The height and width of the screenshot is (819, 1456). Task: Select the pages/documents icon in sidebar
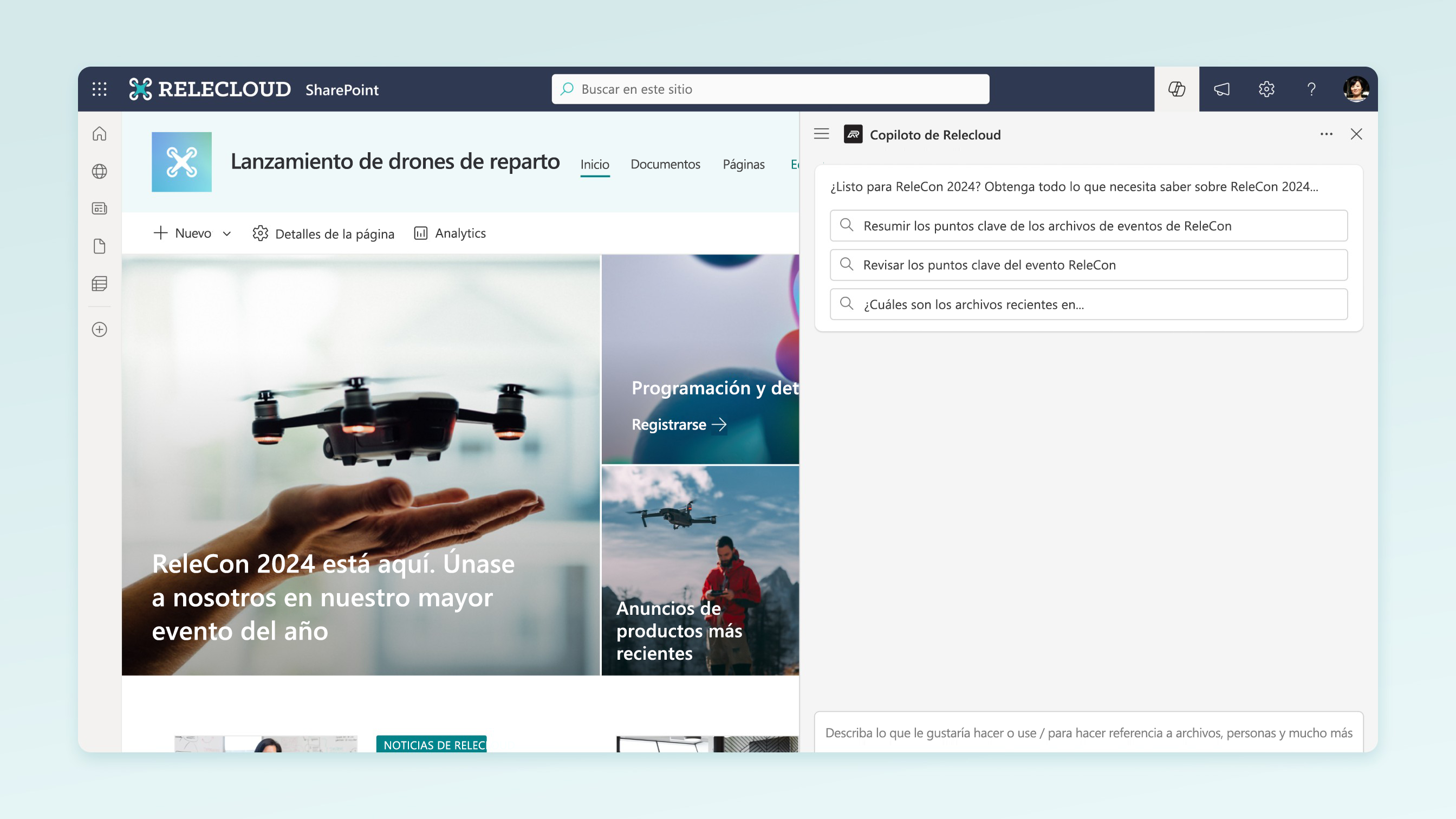click(x=99, y=245)
